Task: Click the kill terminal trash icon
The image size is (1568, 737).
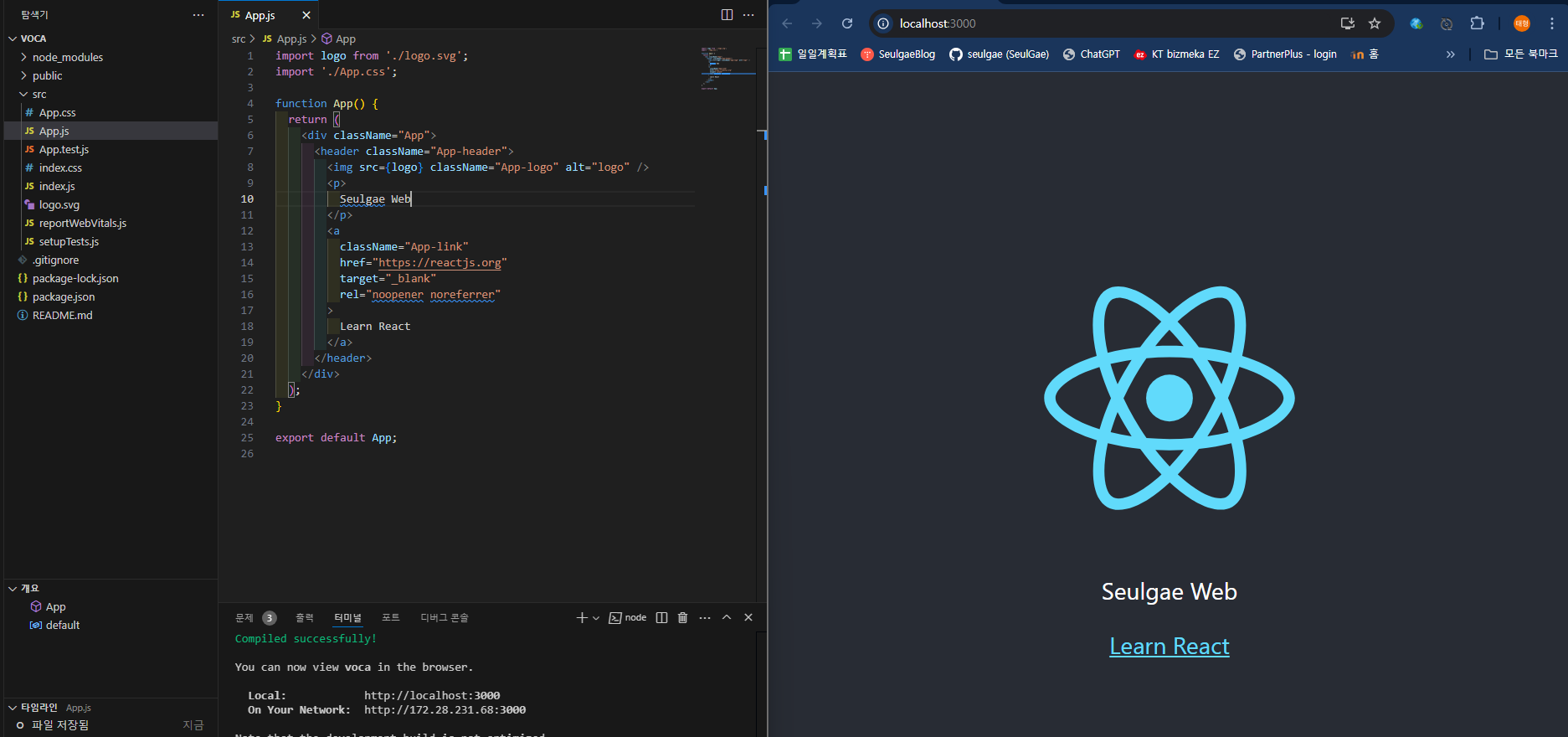Action: pos(683,618)
